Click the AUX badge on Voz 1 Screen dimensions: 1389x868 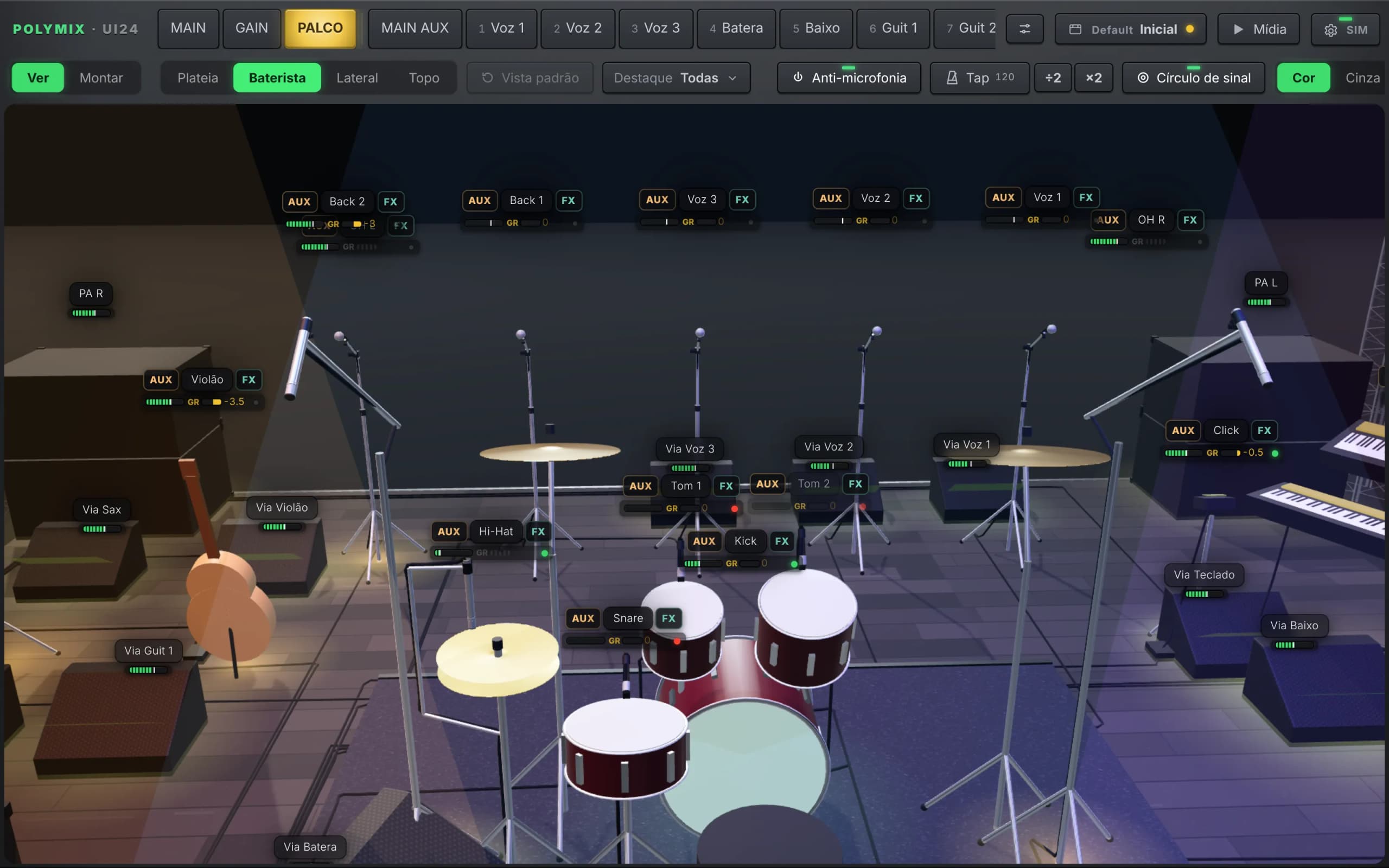point(1003,197)
